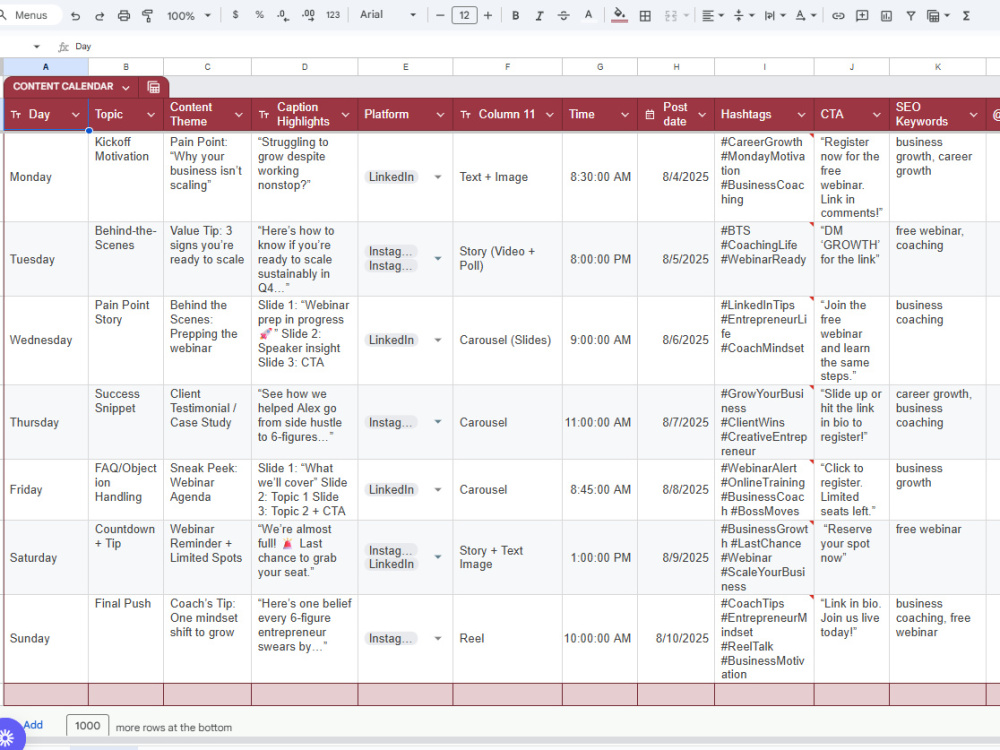Format as currency with dollar icon

click(235, 15)
